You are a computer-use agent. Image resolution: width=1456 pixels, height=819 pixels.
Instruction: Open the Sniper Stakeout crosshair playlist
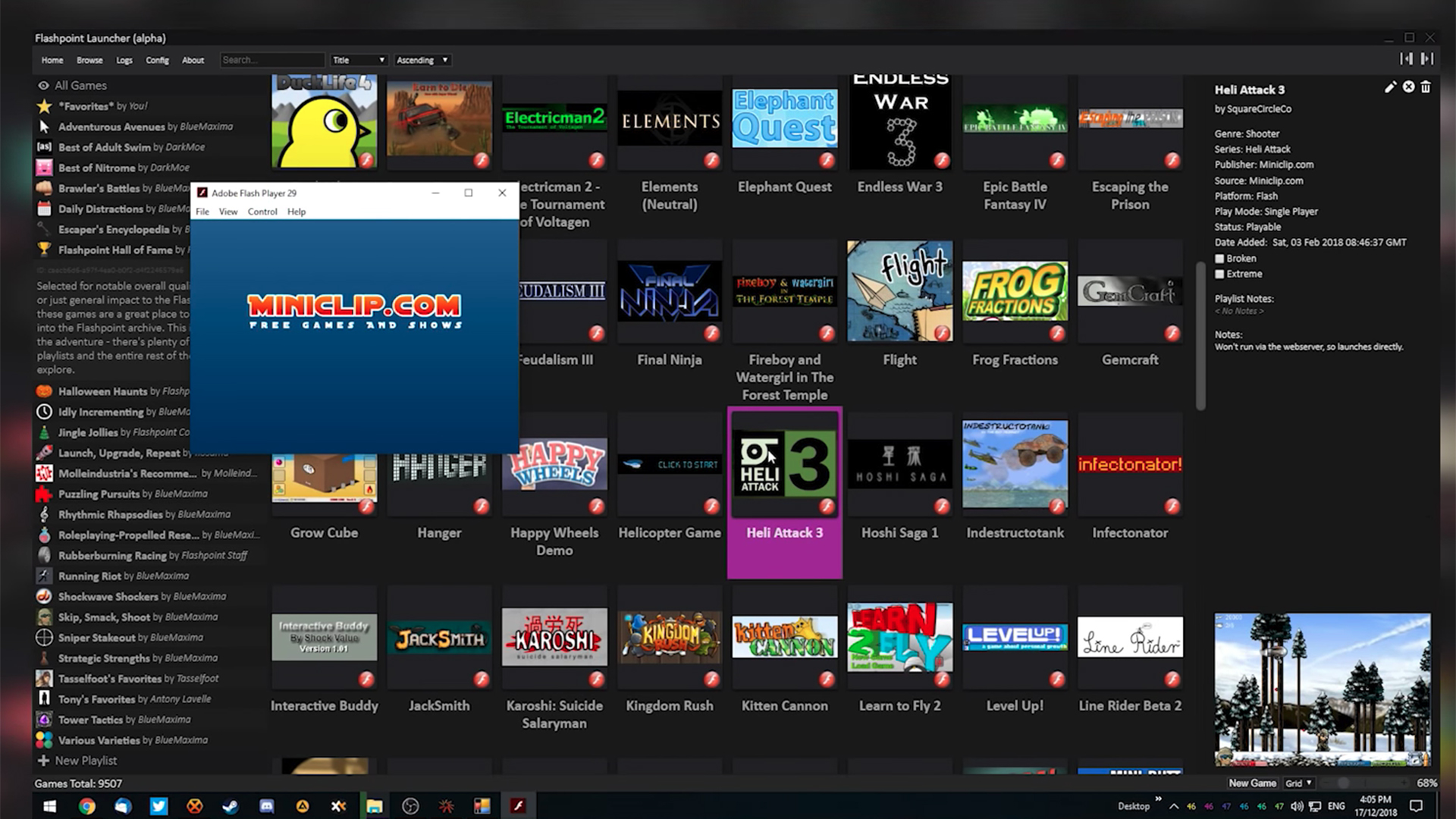coord(45,638)
